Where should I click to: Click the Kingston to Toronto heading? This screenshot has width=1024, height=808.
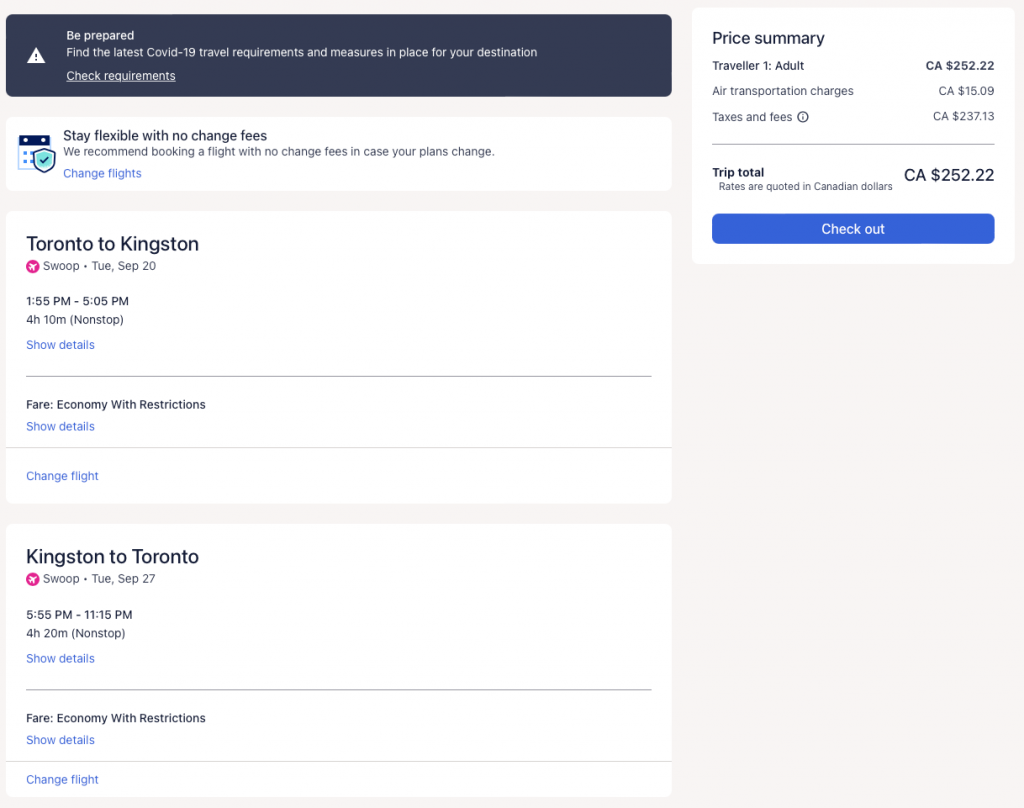coord(112,557)
